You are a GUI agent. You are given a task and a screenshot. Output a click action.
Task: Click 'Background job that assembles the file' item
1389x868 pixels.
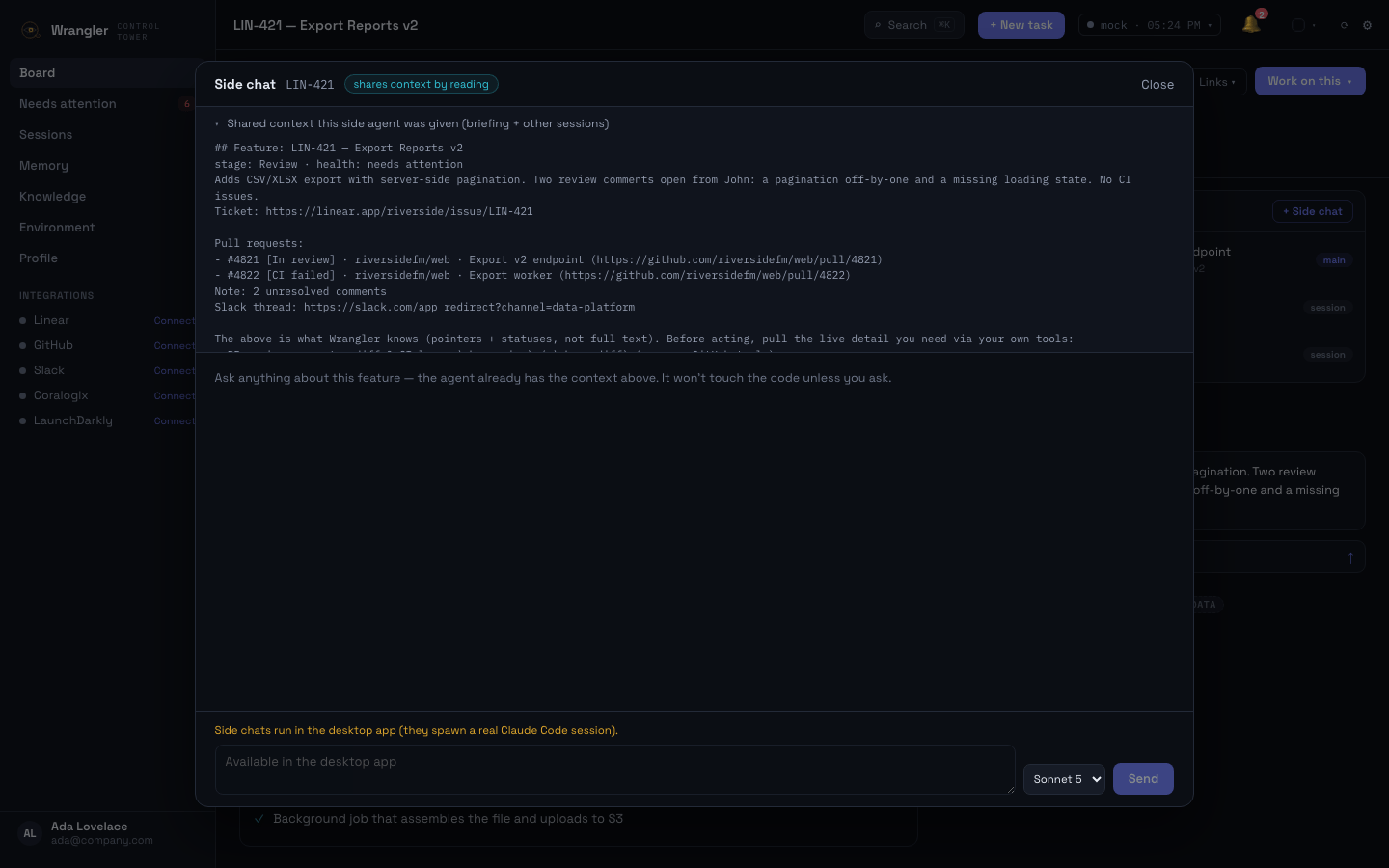[448, 819]
